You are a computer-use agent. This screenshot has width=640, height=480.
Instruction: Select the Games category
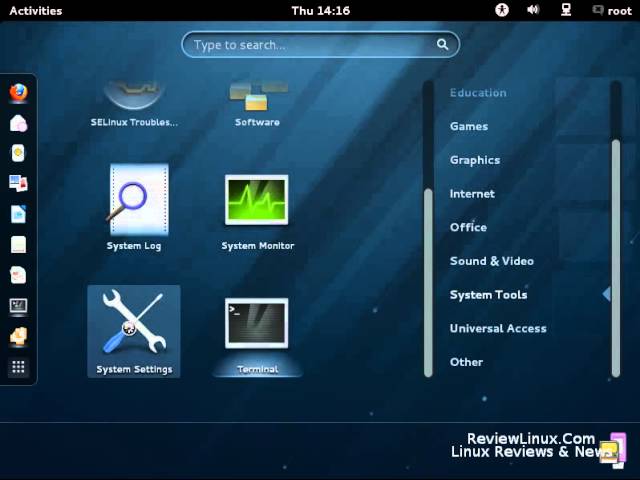(469, 126)
